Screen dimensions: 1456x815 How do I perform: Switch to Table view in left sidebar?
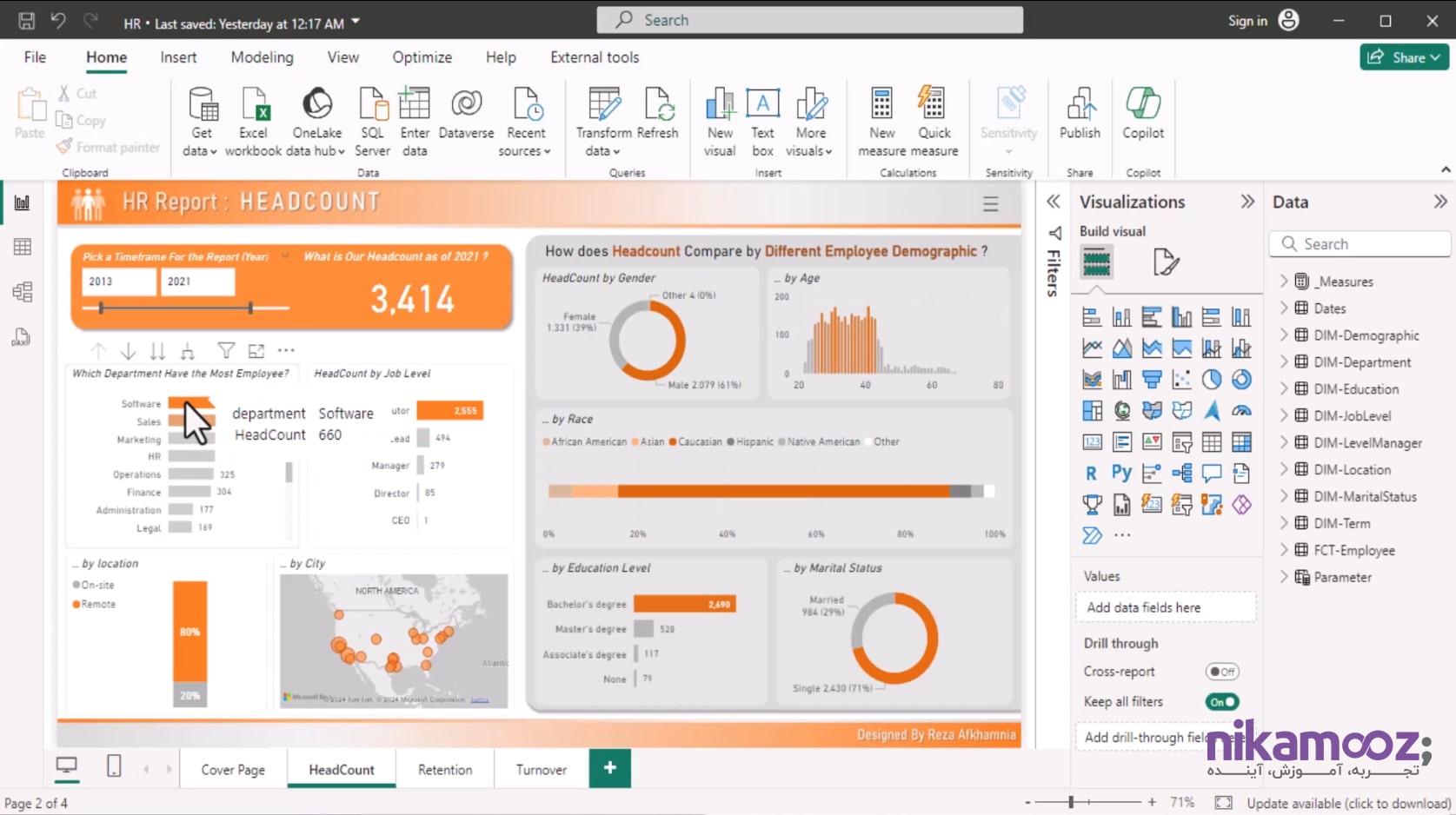23,247
